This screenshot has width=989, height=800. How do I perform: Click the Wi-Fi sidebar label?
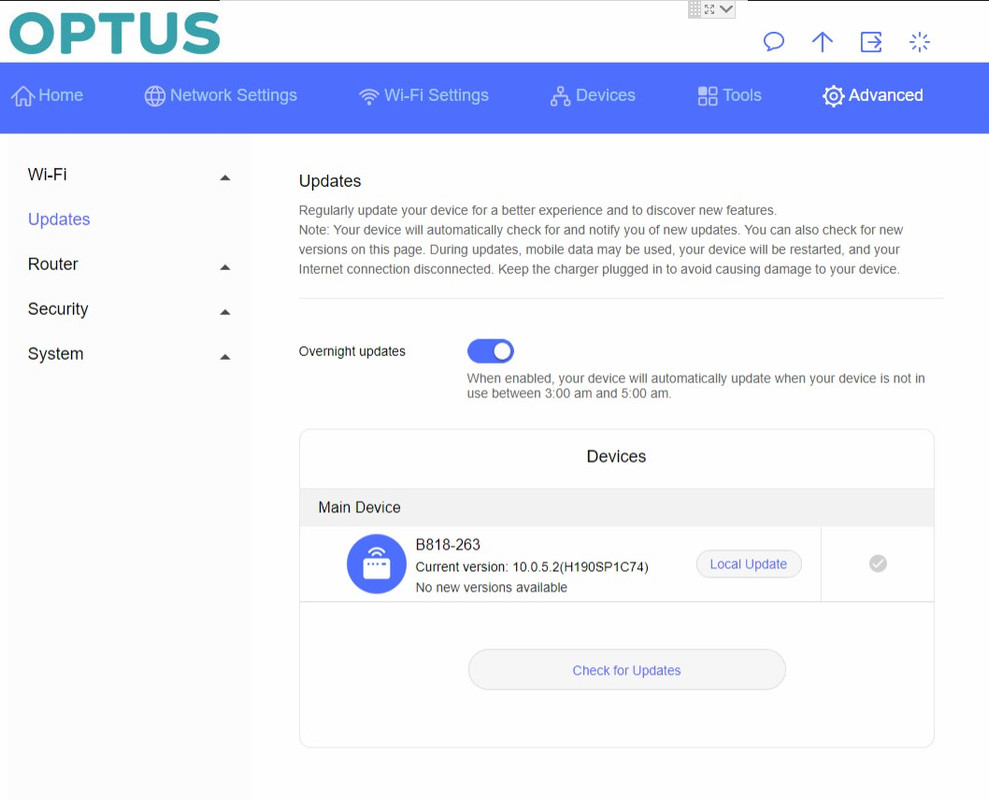(x=47, y=174)
